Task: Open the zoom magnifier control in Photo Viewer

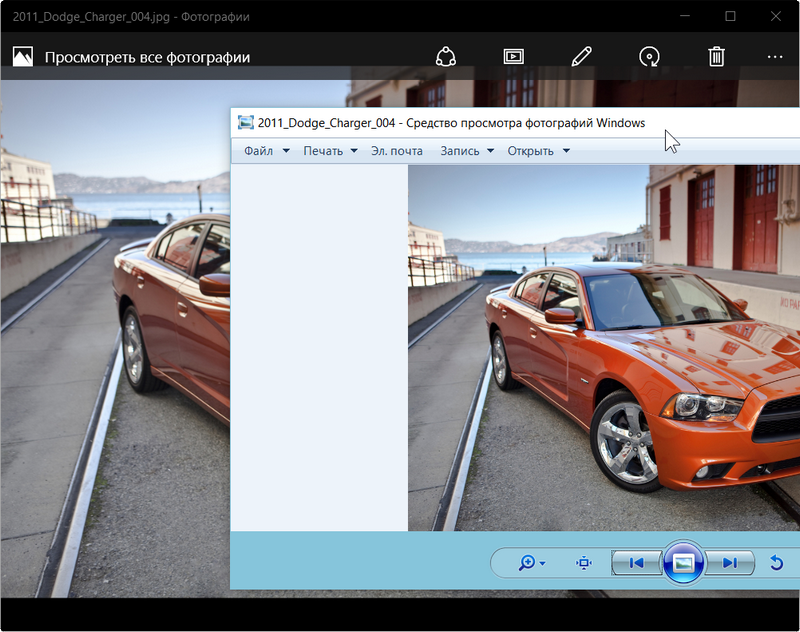Action: point(532,563)
